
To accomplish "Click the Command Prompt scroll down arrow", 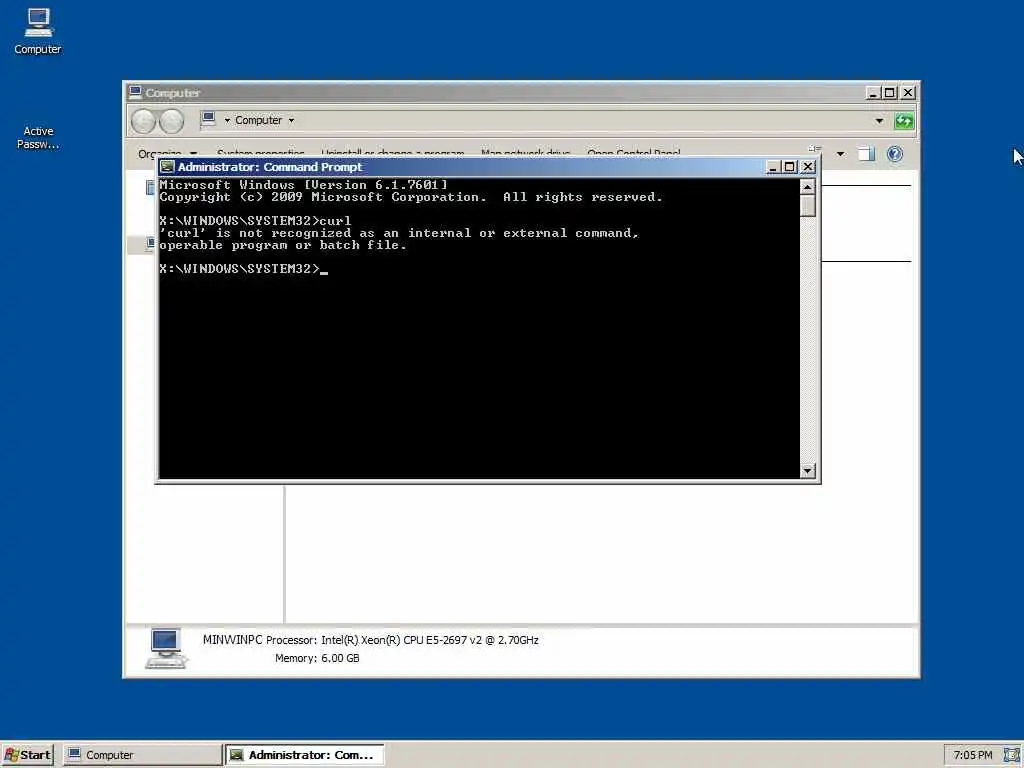I will pos(808,470).
